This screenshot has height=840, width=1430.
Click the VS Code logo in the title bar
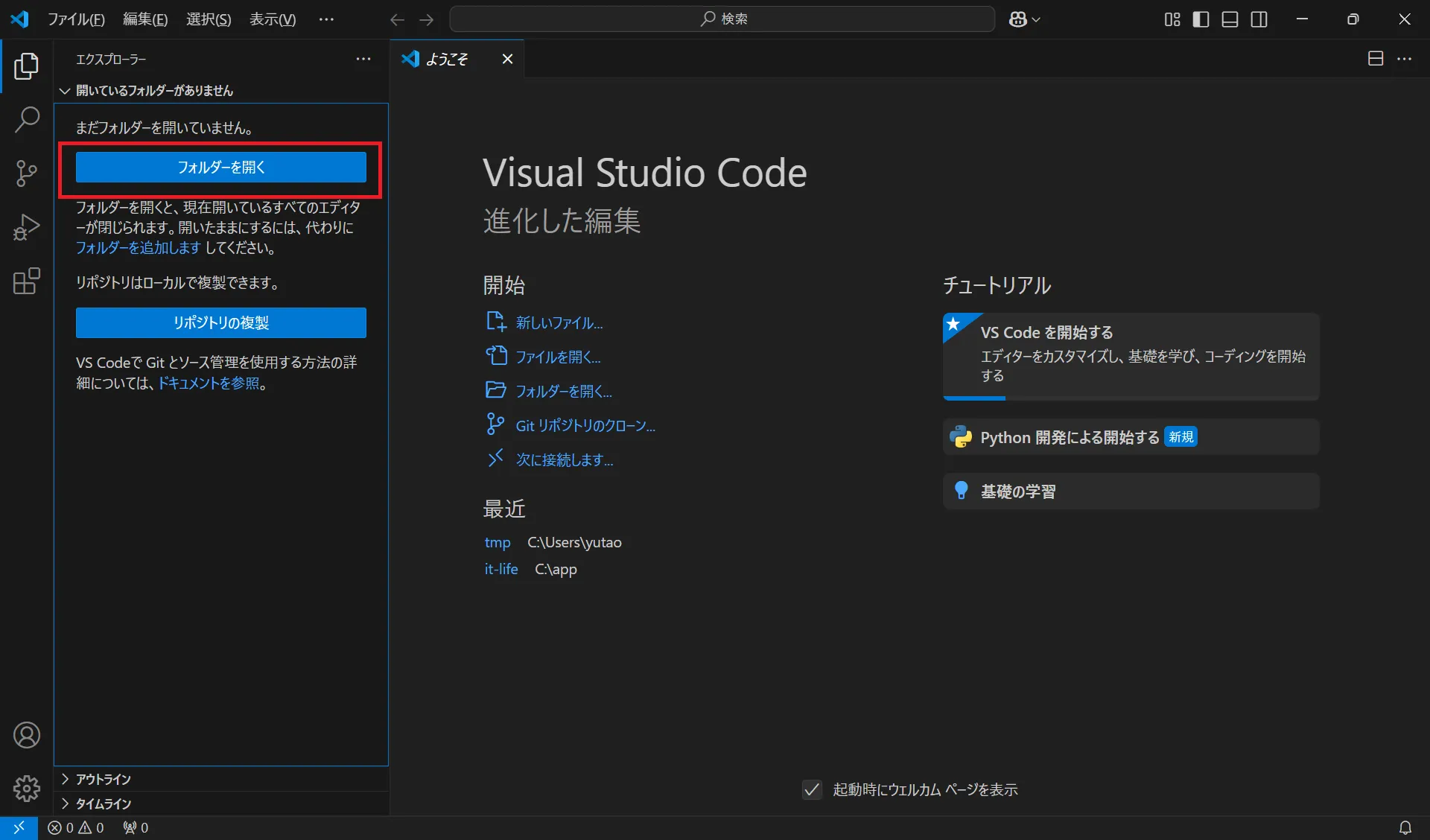[x=19, y=19]
